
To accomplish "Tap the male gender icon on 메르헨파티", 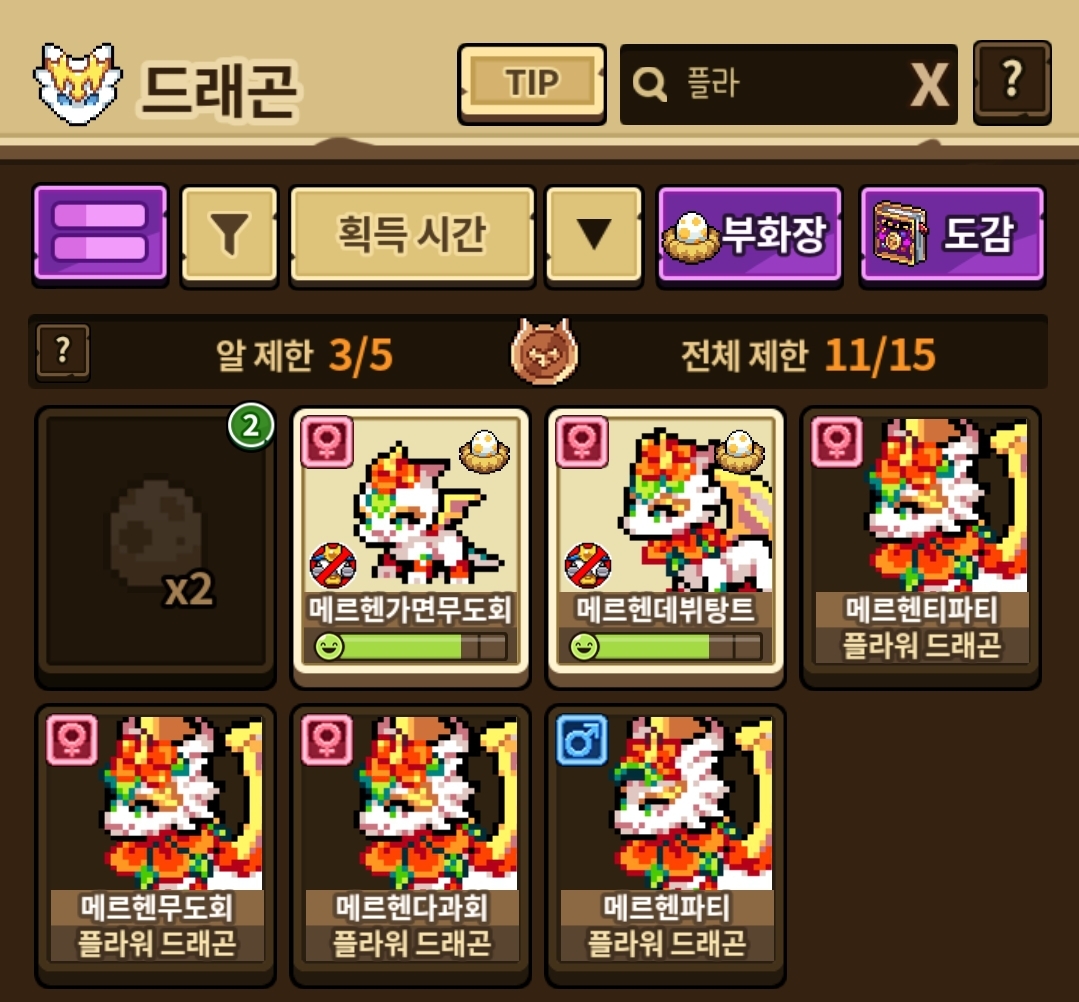I will [x=582, y=740].
